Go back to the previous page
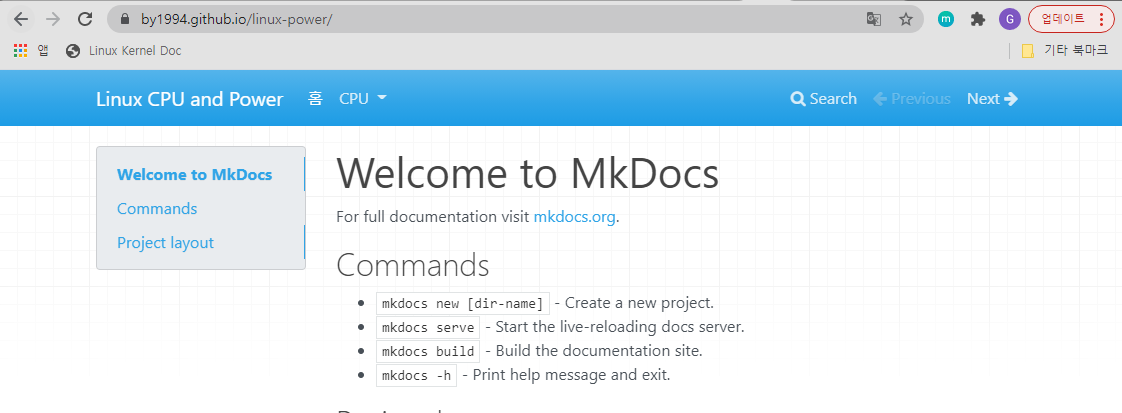The image size is (1122, 413). (21, 19)
